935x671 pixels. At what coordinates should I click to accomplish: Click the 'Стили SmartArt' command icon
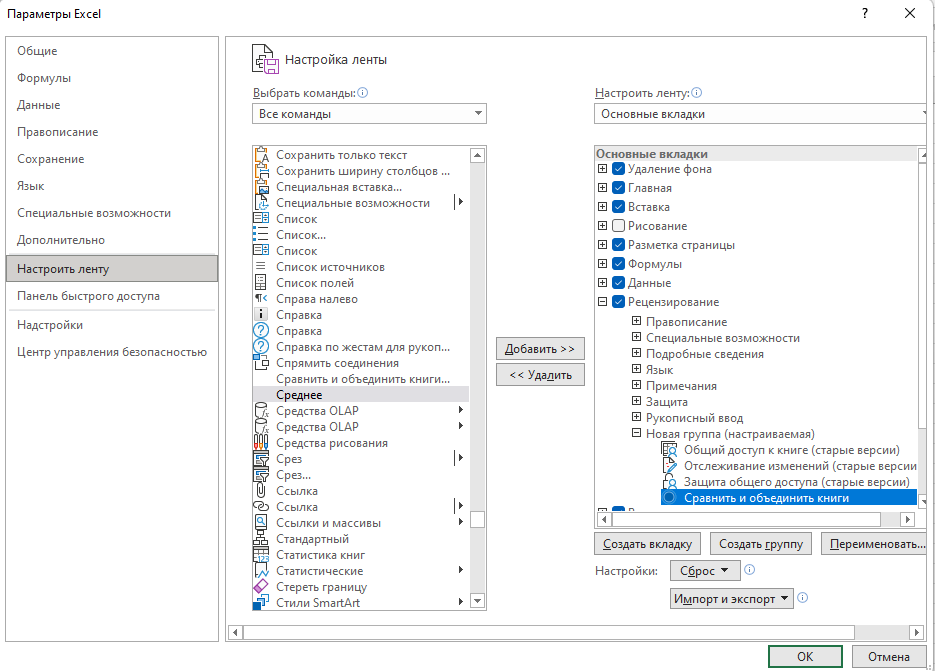point(261,602)
